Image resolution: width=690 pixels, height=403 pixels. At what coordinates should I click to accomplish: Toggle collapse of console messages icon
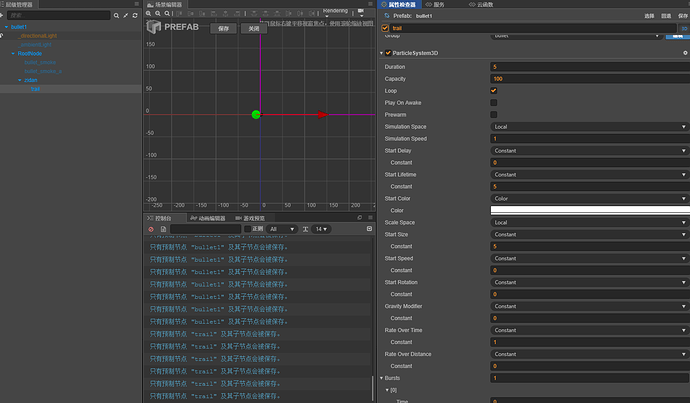(369, 229)
